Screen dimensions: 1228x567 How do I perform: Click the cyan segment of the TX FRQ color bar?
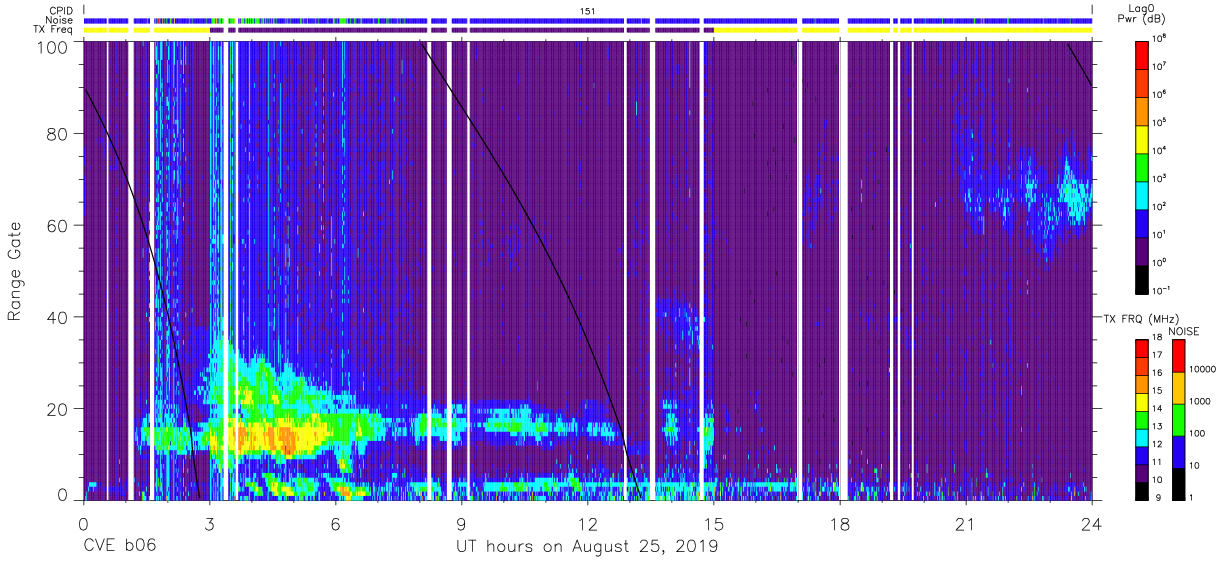(1142, 437)
